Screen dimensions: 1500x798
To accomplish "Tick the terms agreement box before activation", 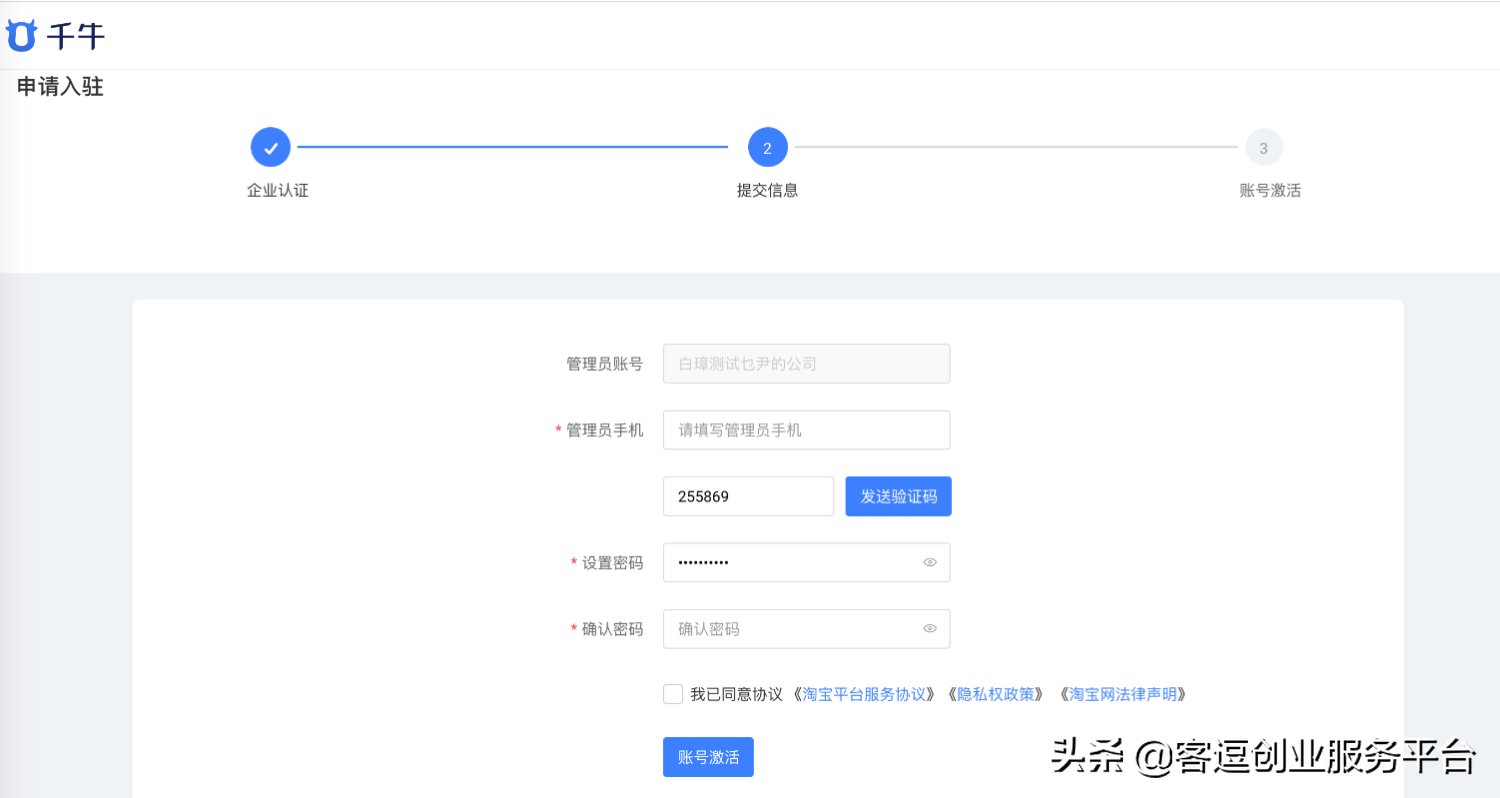I will click(672, 692).
